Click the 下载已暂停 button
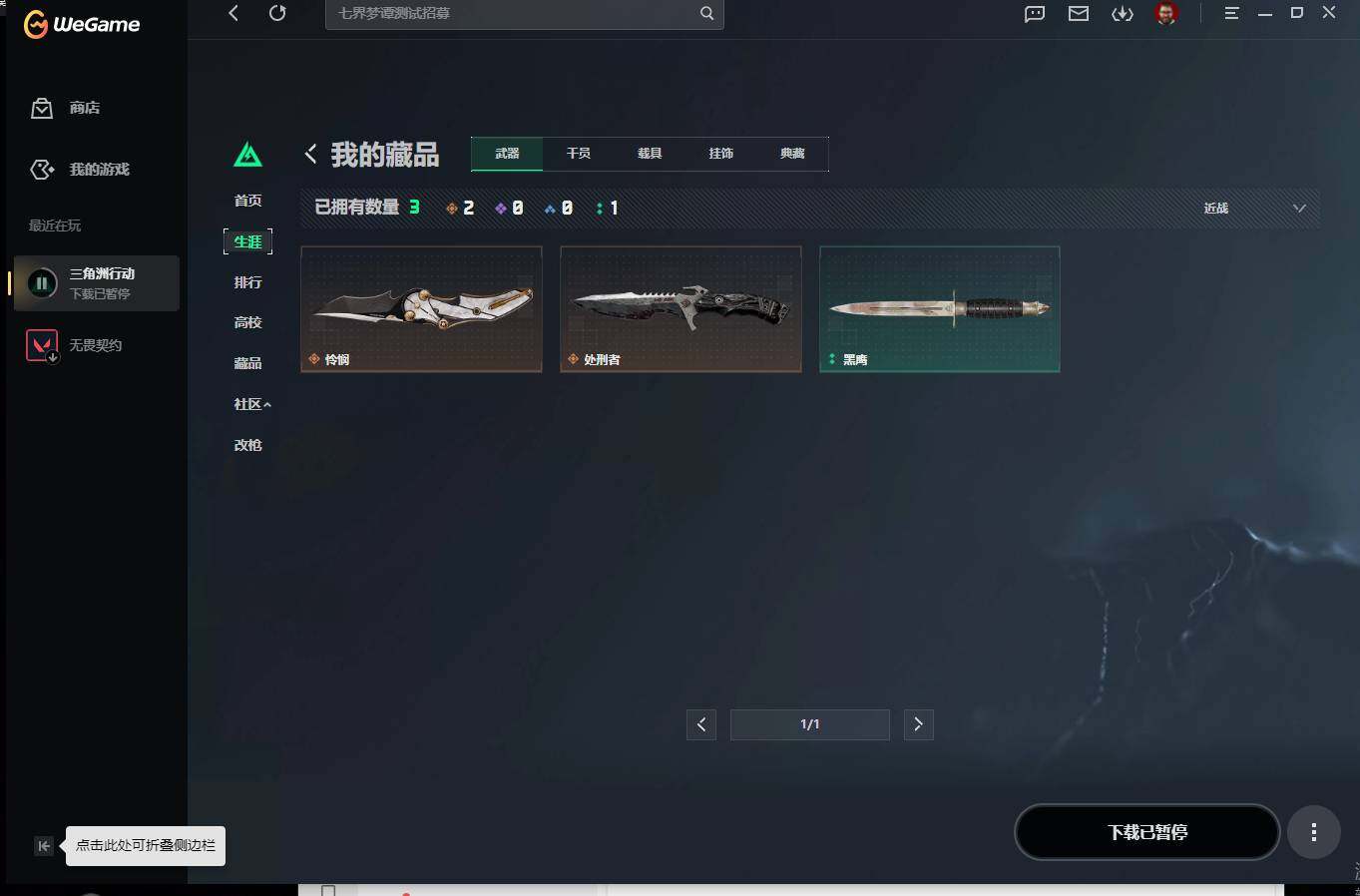The width and height of the screenshot is (1360, 896). click(1147, 832)
